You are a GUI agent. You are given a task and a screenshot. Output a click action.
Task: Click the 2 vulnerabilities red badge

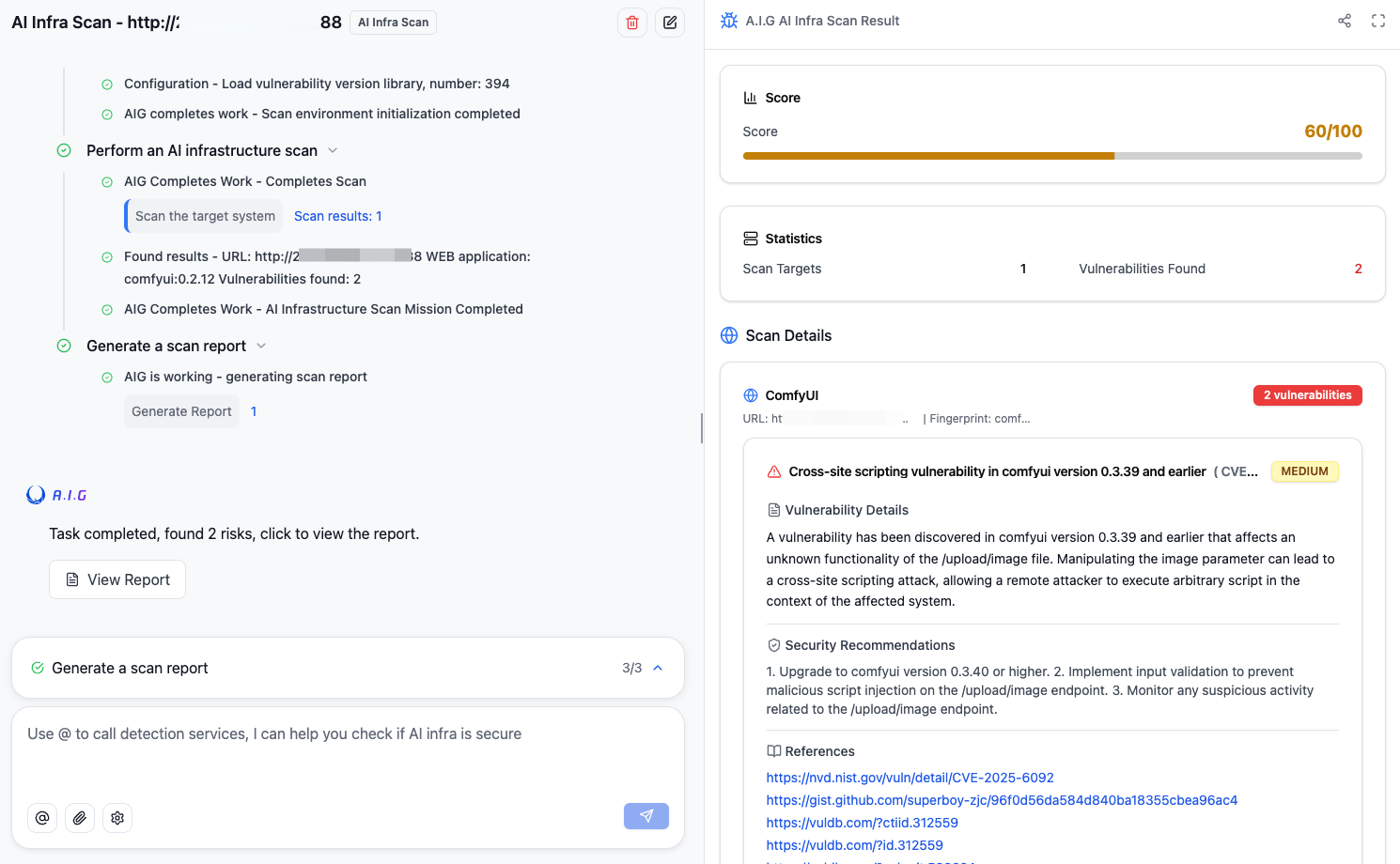[x=1307, y=395]
